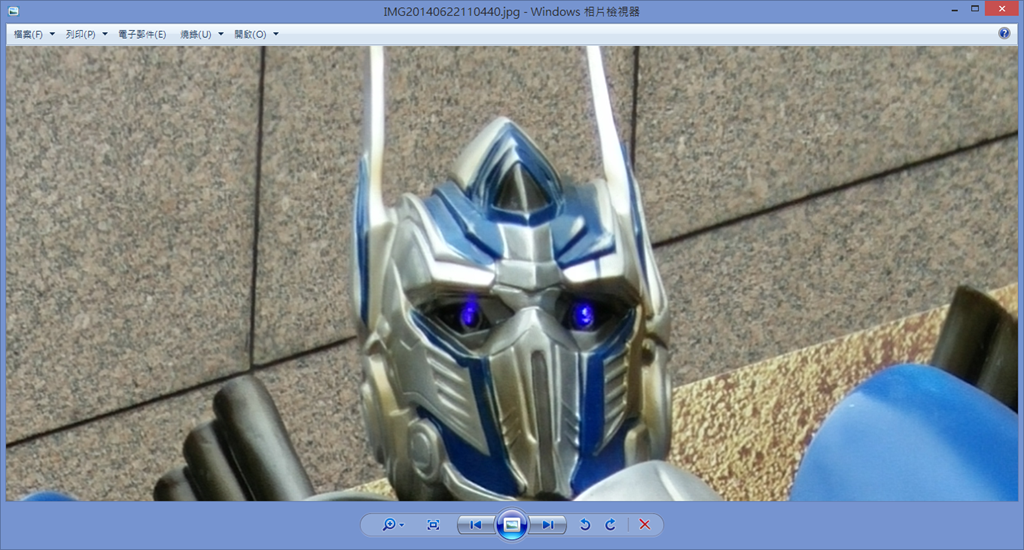Go to the next photo
Viewport: 1024px width, 550px height.
[548, 525]
